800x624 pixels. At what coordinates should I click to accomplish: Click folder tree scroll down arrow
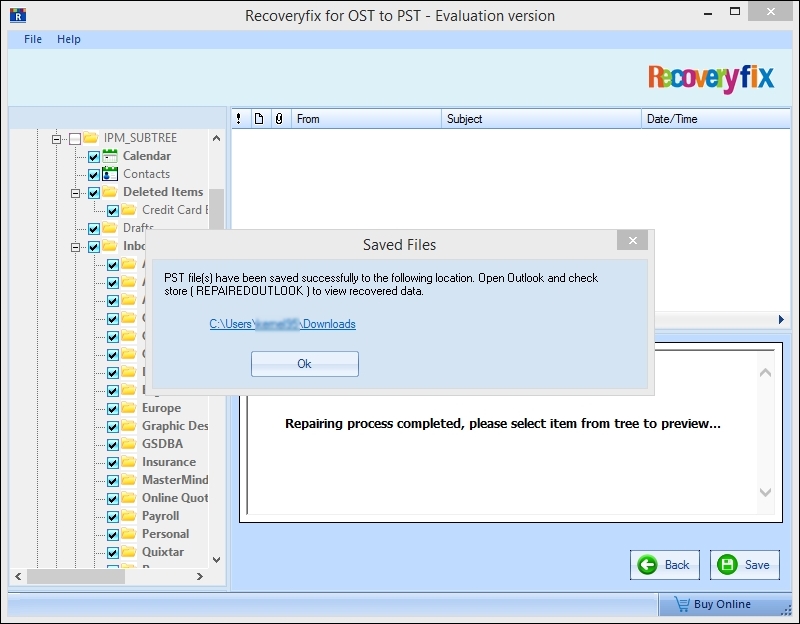216,560
